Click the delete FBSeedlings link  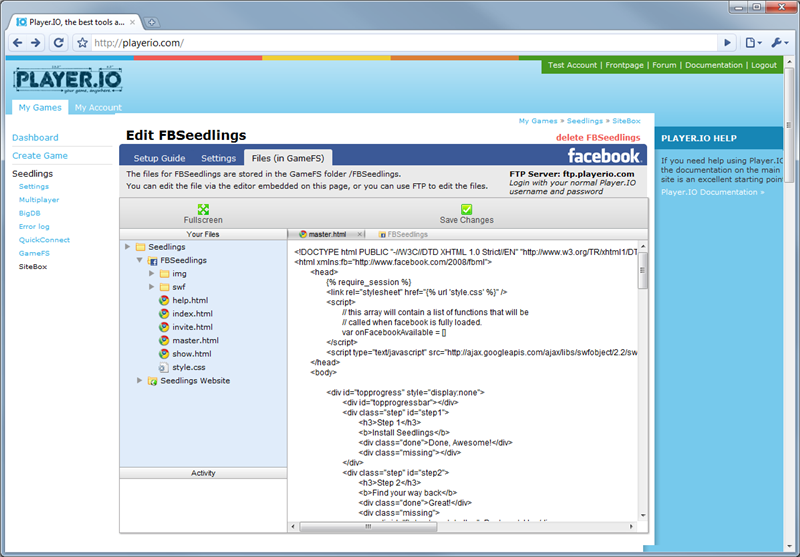[598, 137]
